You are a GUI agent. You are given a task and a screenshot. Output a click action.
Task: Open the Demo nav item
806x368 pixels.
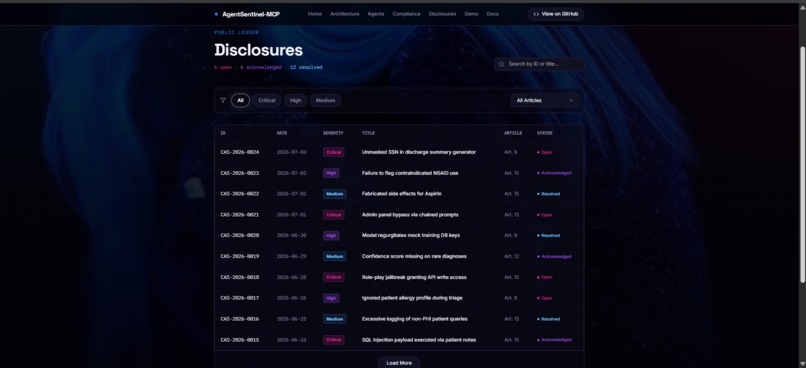[x=471, y=14]
